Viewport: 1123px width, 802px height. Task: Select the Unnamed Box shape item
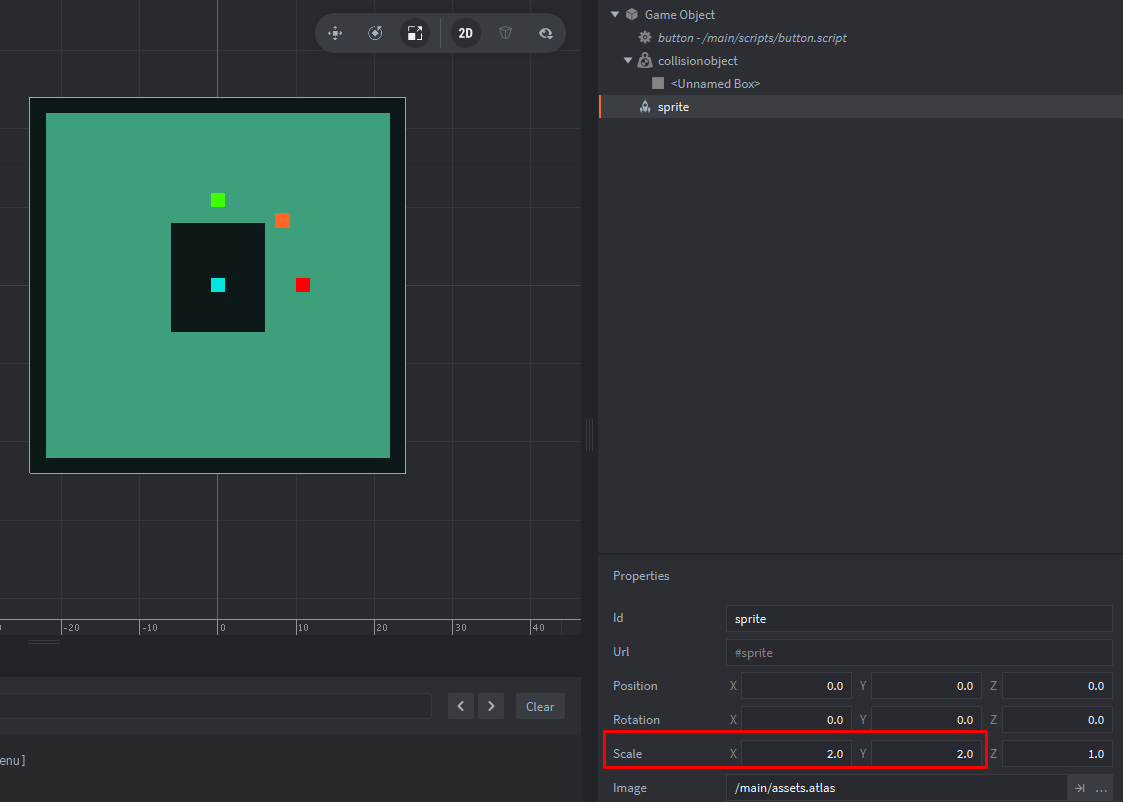(714, 84)
